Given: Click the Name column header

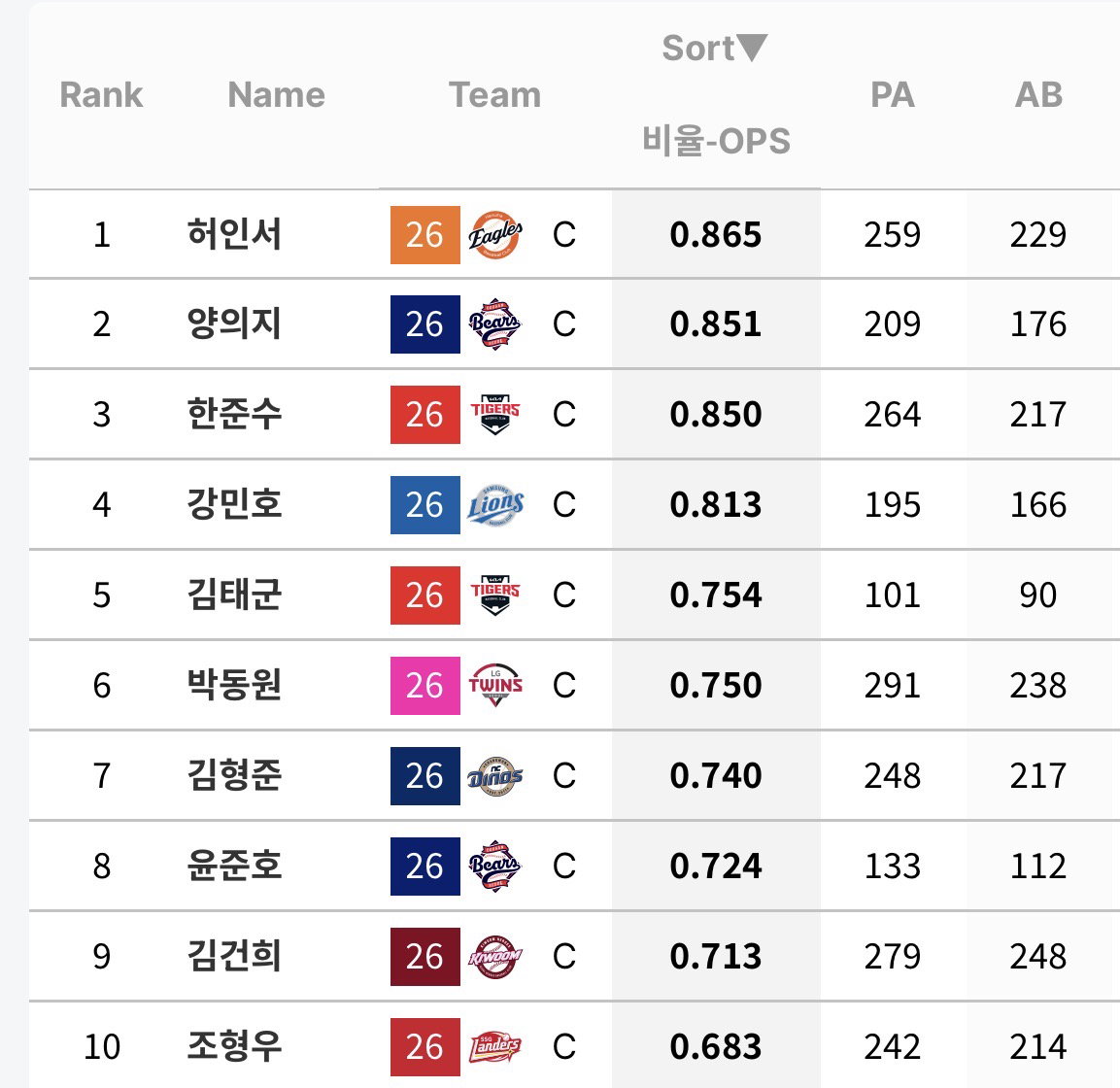Looking at the screenshot, I should pos(277,95).
